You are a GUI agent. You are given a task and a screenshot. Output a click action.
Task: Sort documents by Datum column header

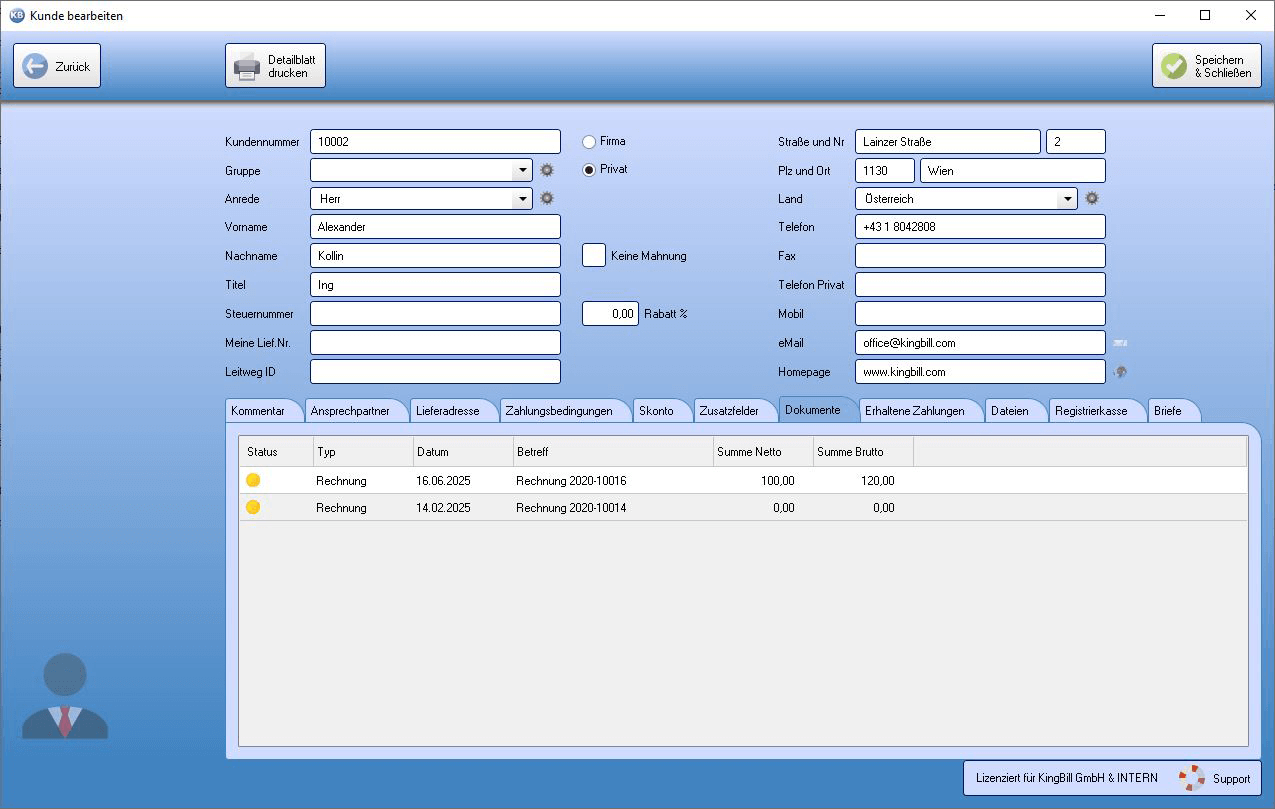462,452
